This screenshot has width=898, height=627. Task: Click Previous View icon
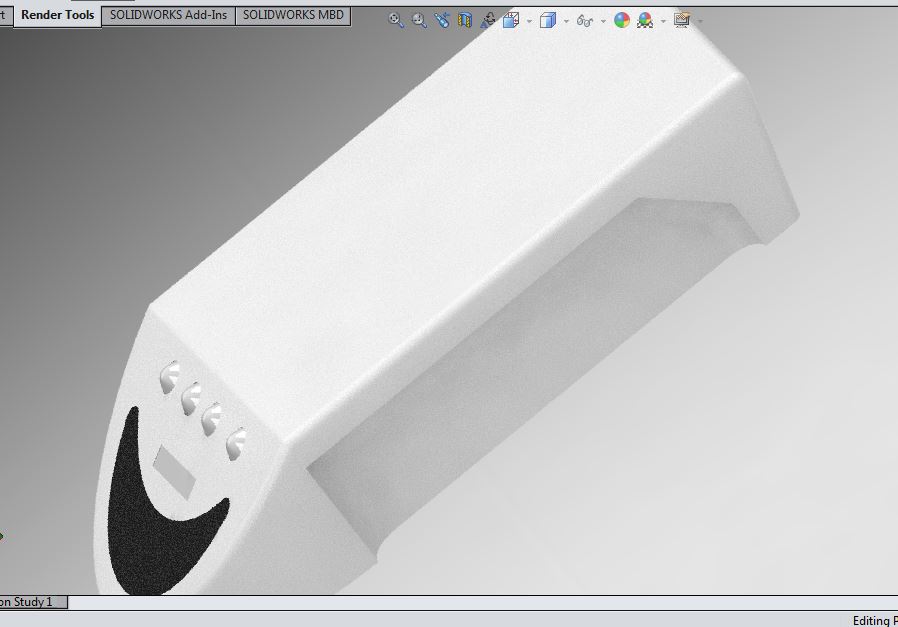442,21
